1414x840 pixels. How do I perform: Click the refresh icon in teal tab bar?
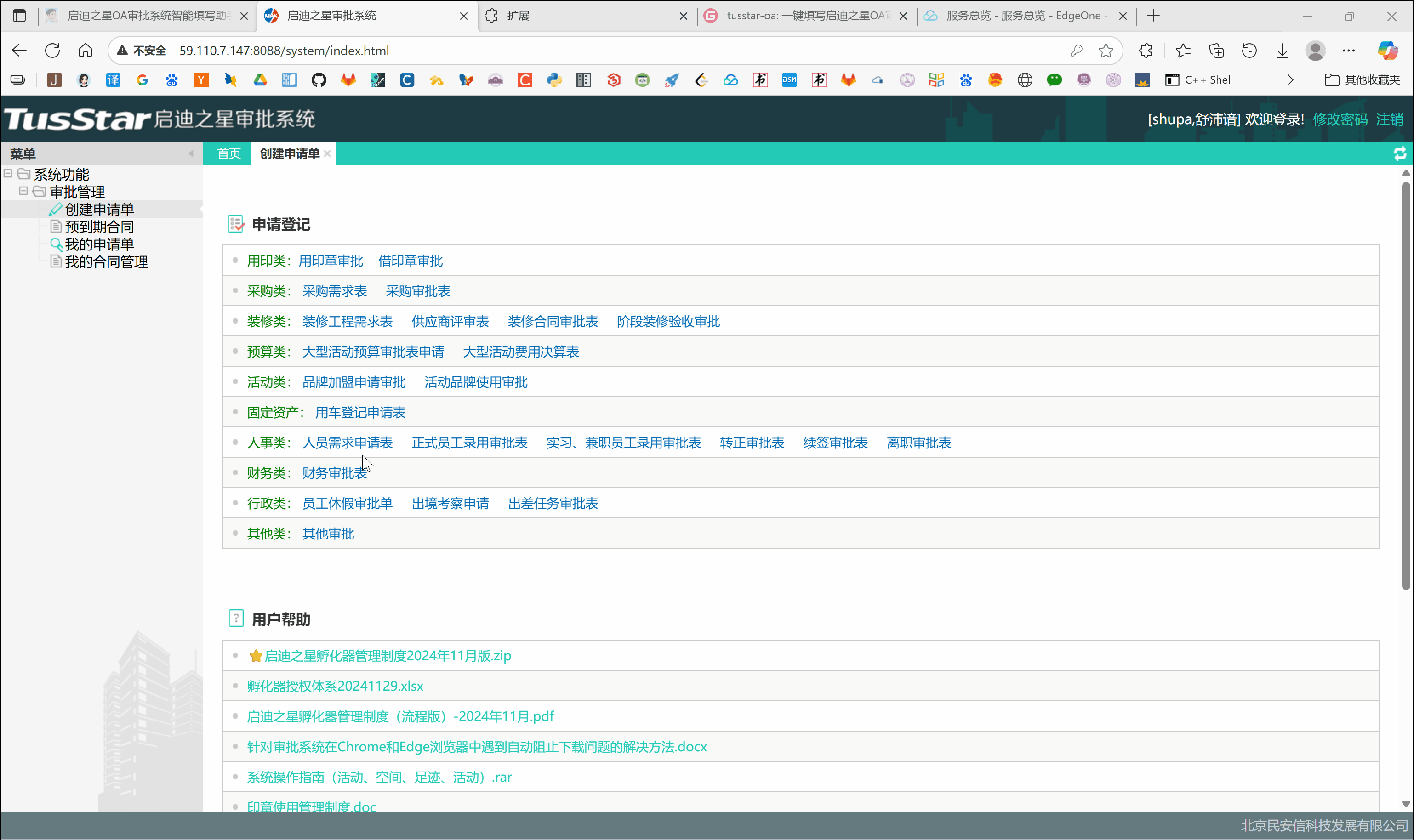click(x=1399, y=153)
